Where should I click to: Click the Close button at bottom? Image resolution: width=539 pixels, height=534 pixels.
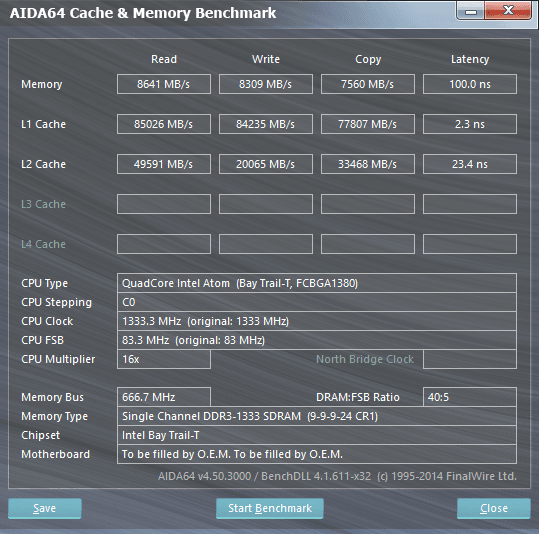(494, 508)
